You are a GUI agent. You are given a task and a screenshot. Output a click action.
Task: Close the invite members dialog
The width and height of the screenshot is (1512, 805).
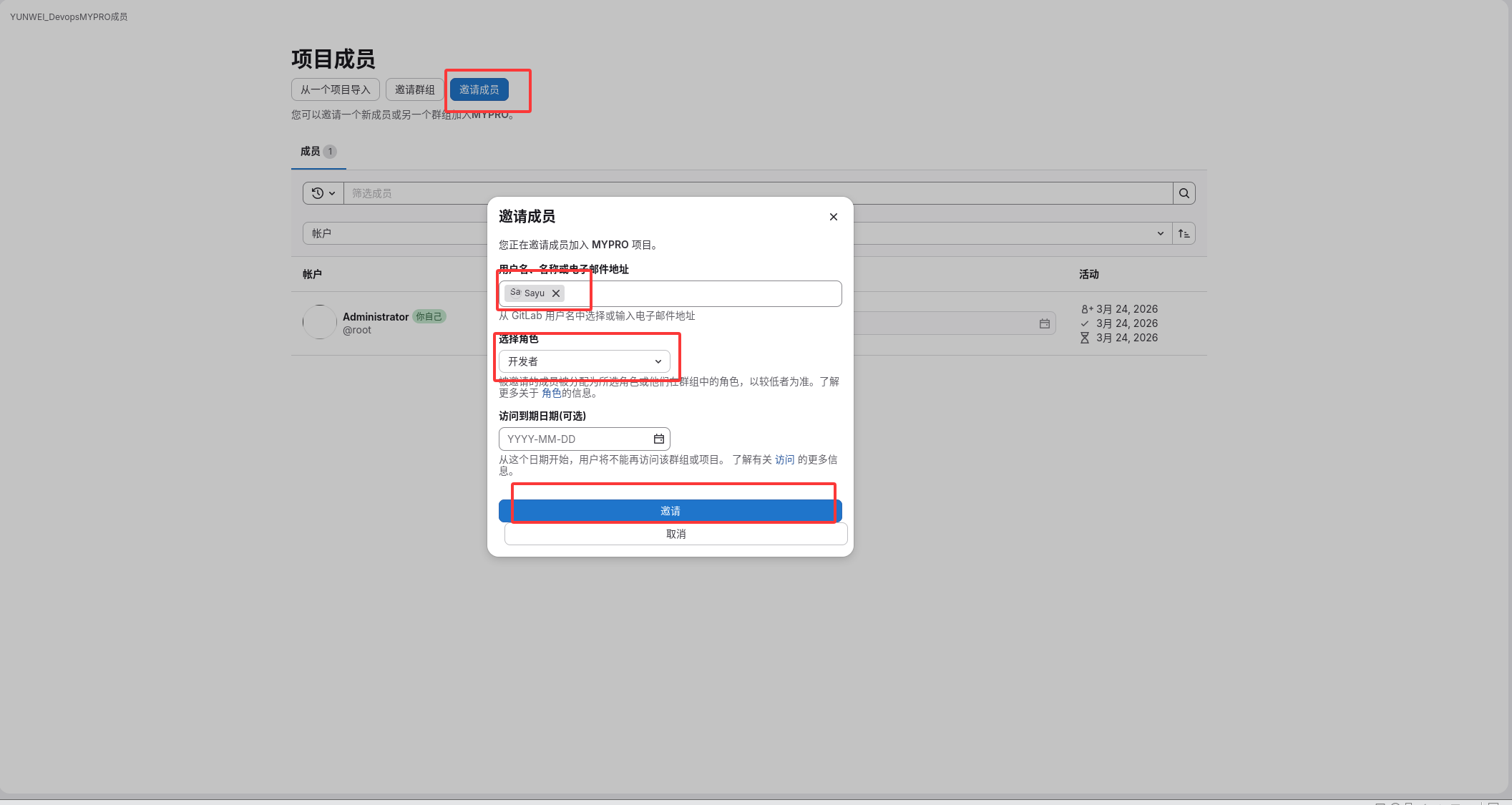tap(833, 217)
